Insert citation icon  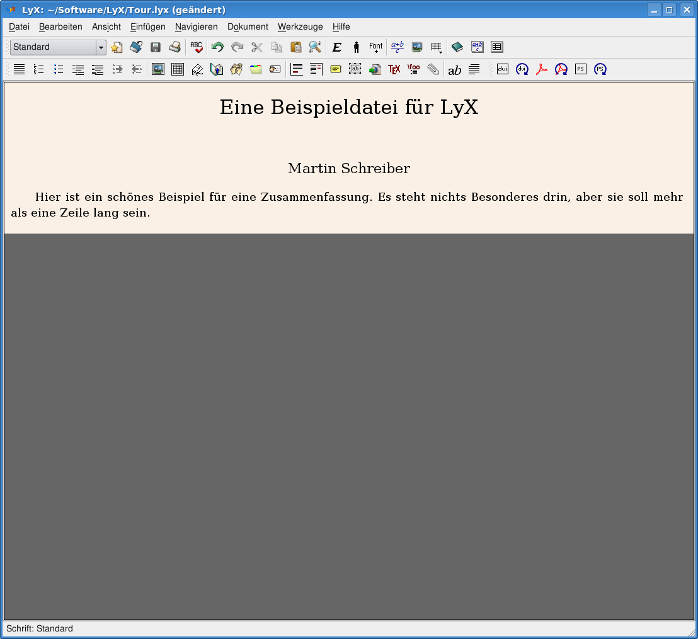tap(236, 69)
